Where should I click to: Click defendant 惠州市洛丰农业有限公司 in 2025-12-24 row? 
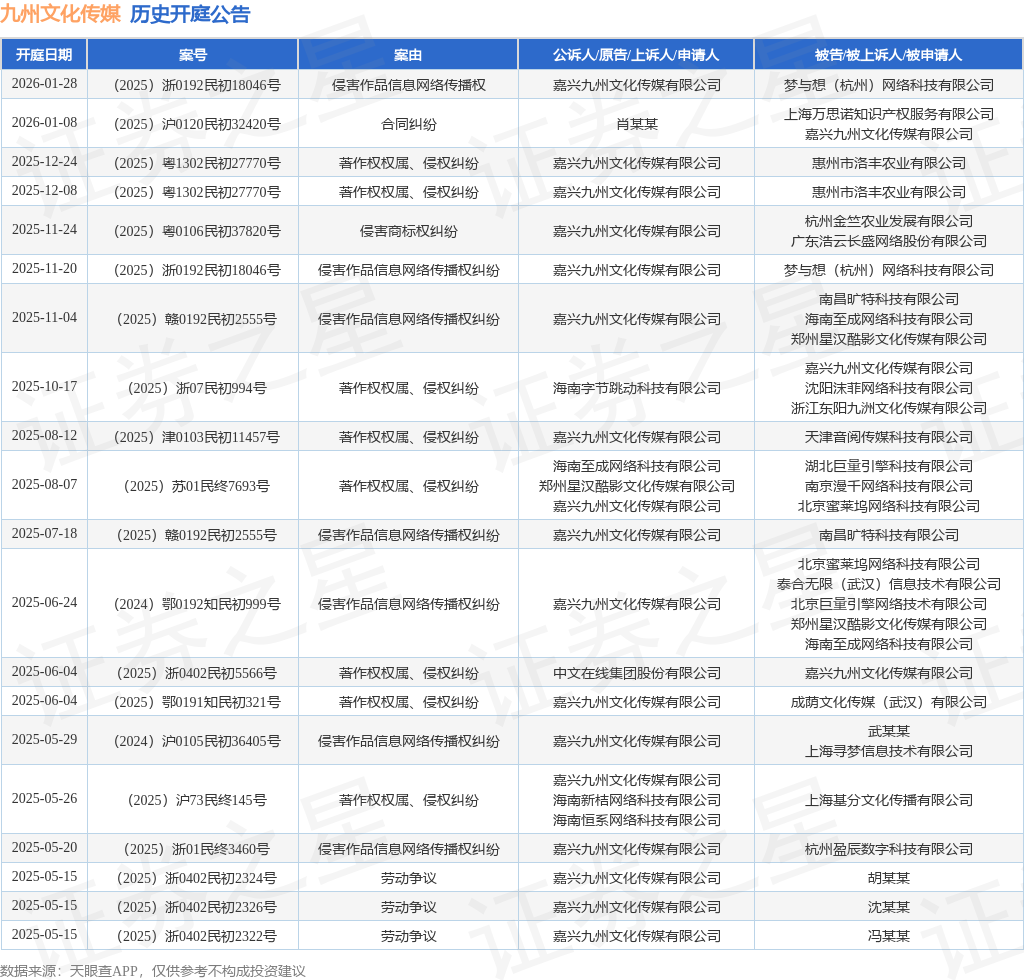889,163
